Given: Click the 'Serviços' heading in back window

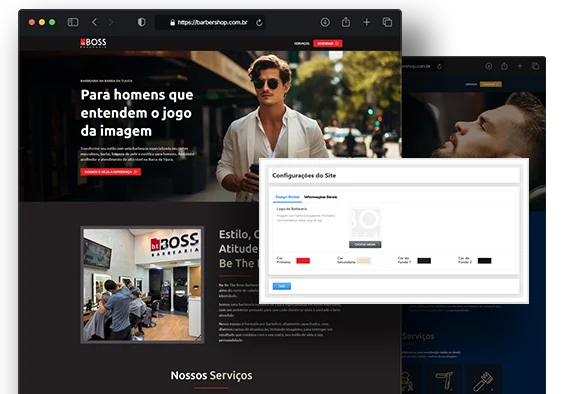Looking at the screenshot, I should (418, 336).
